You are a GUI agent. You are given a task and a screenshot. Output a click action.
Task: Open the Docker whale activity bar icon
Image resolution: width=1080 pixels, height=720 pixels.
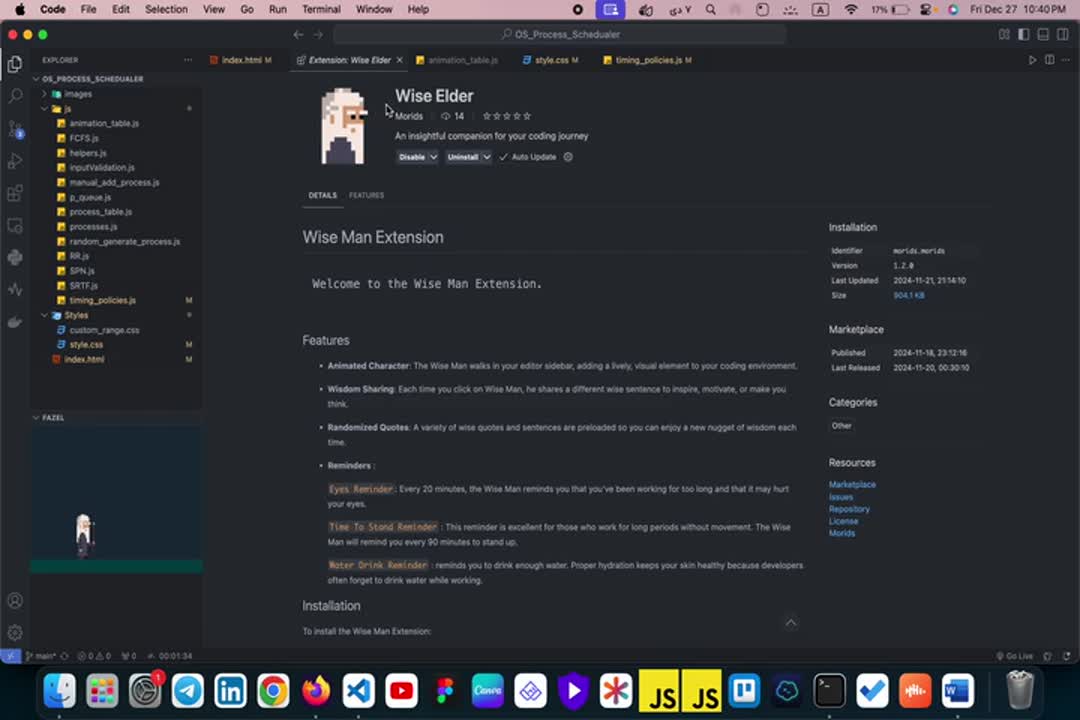click(14, 322)
